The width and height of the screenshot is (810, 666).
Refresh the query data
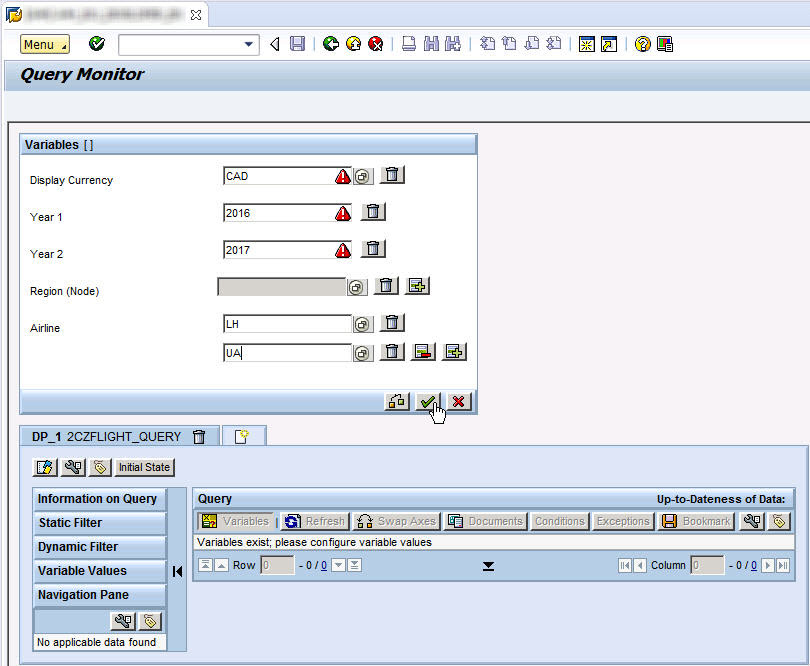click(x=315, y=521)
